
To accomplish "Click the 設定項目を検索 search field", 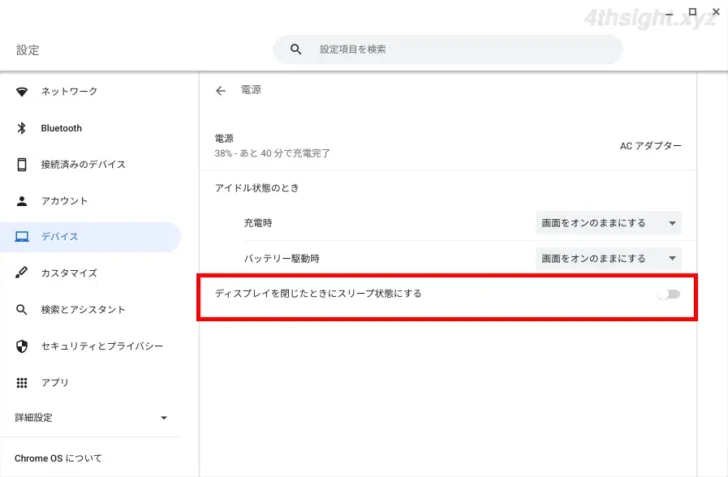I will (448, 49).
